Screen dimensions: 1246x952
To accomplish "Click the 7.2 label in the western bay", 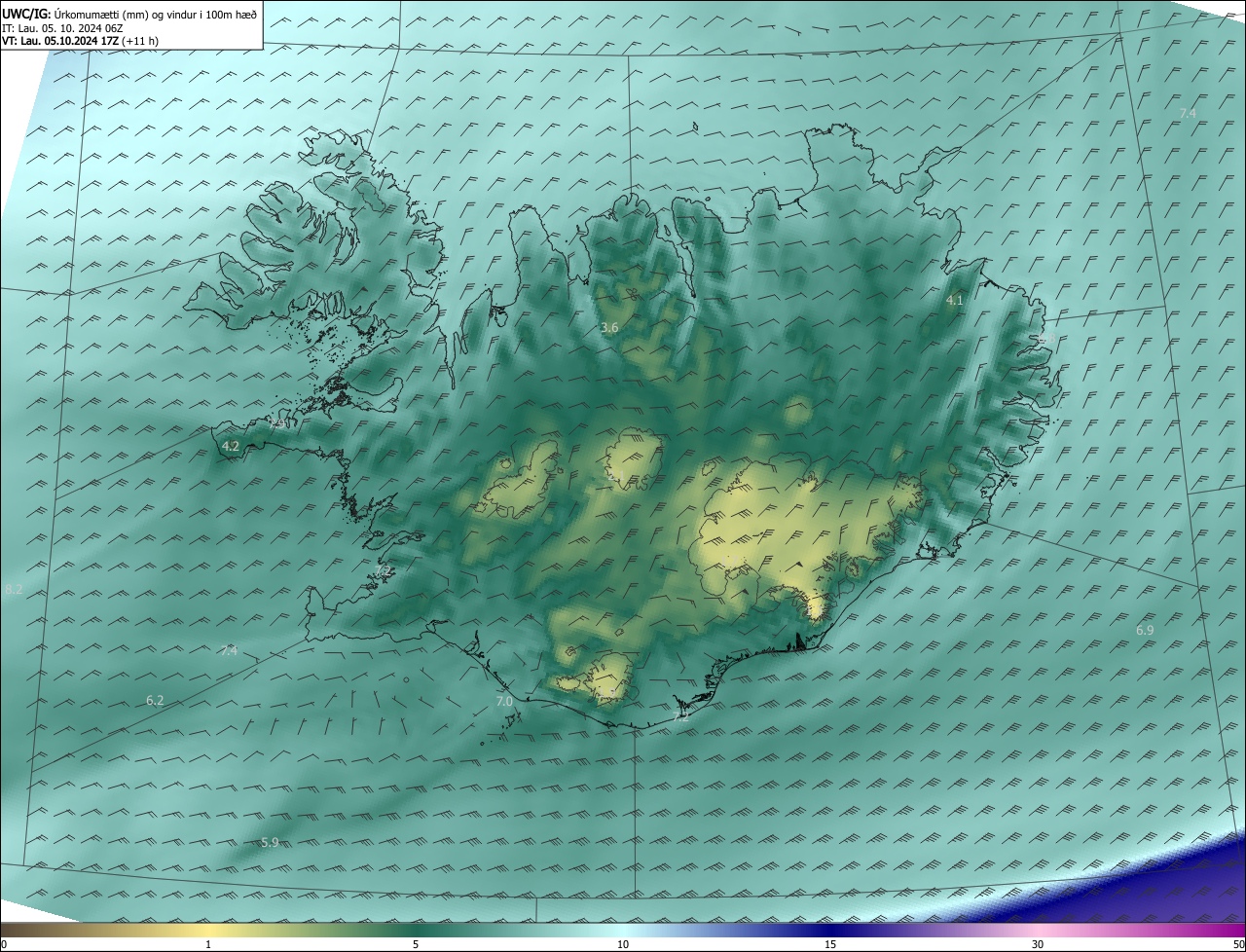I will click(x=385, y=570).
